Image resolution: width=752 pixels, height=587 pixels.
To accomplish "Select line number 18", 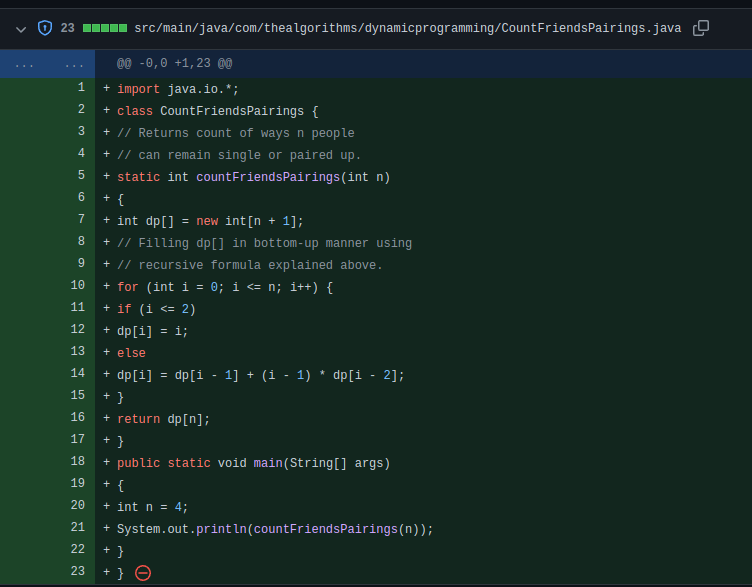I will pos(78,461).
